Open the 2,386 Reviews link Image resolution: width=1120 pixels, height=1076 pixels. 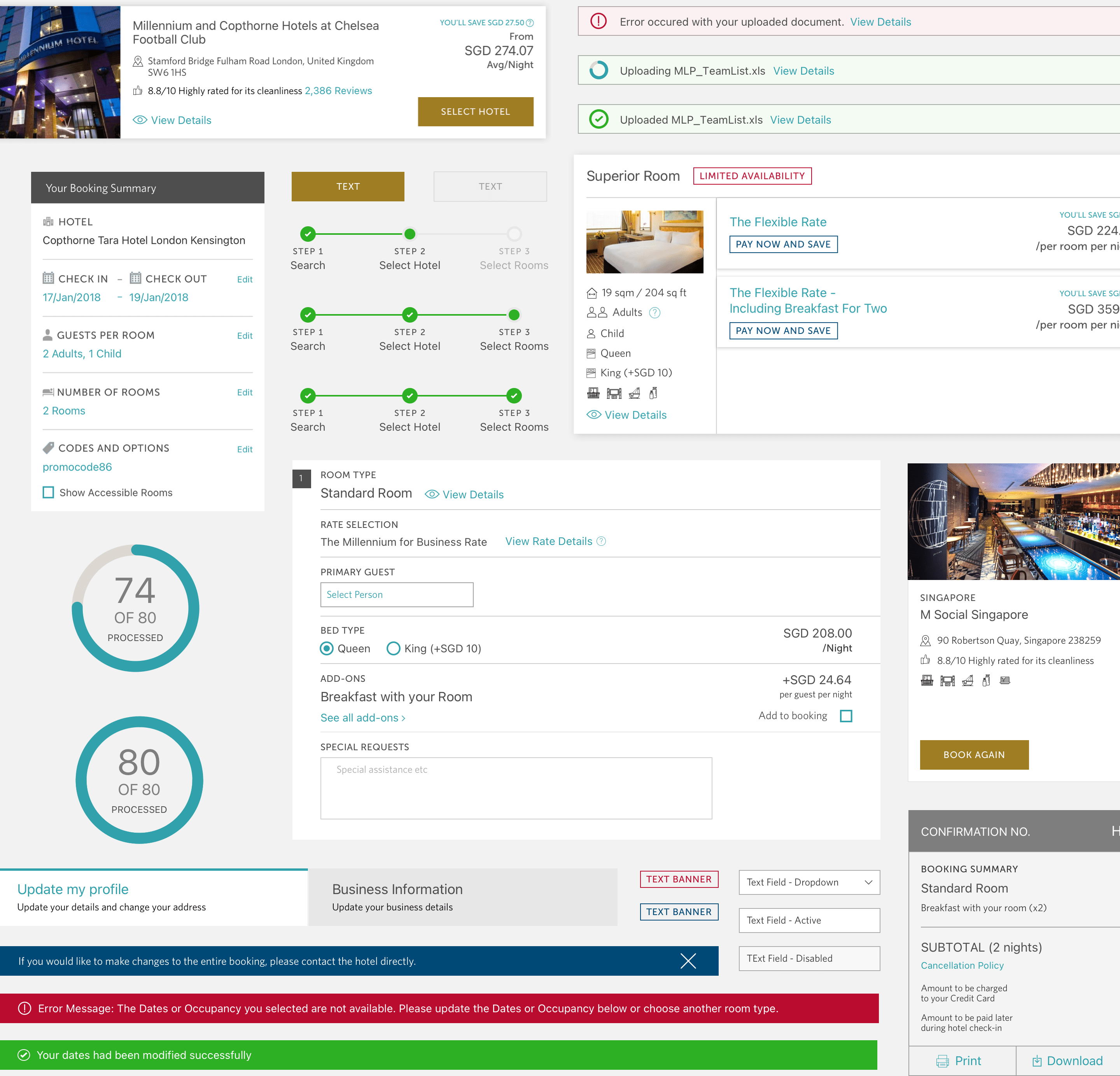click(338, 91)
